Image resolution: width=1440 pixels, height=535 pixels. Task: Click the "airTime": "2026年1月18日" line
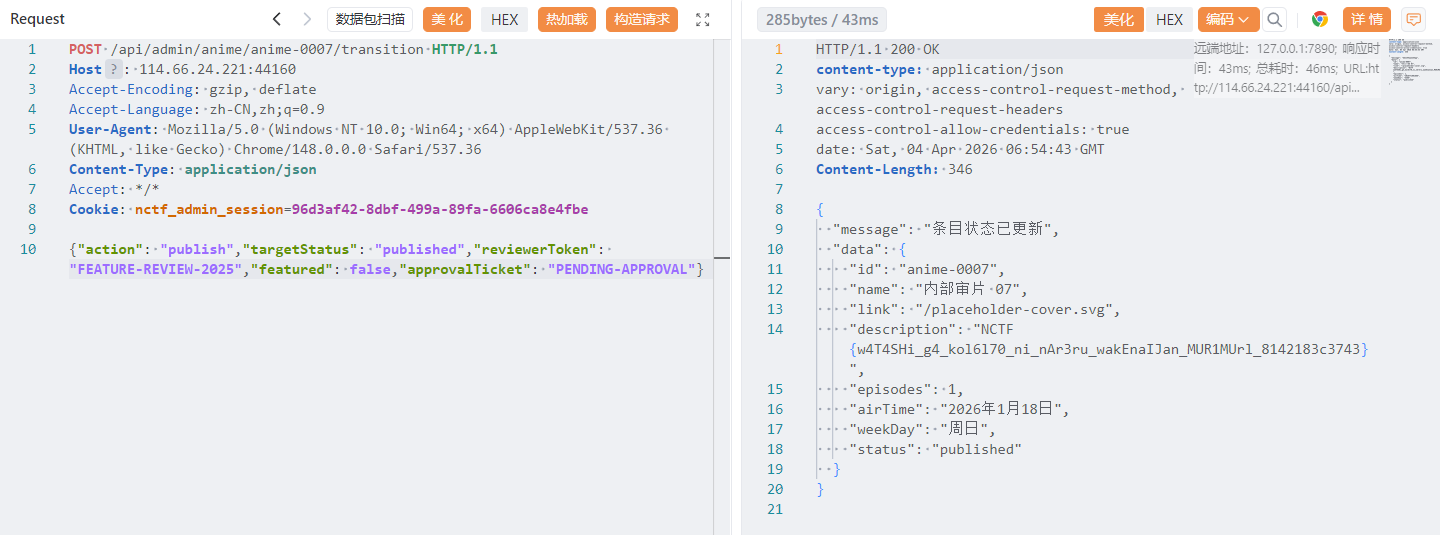click(960, 409)
